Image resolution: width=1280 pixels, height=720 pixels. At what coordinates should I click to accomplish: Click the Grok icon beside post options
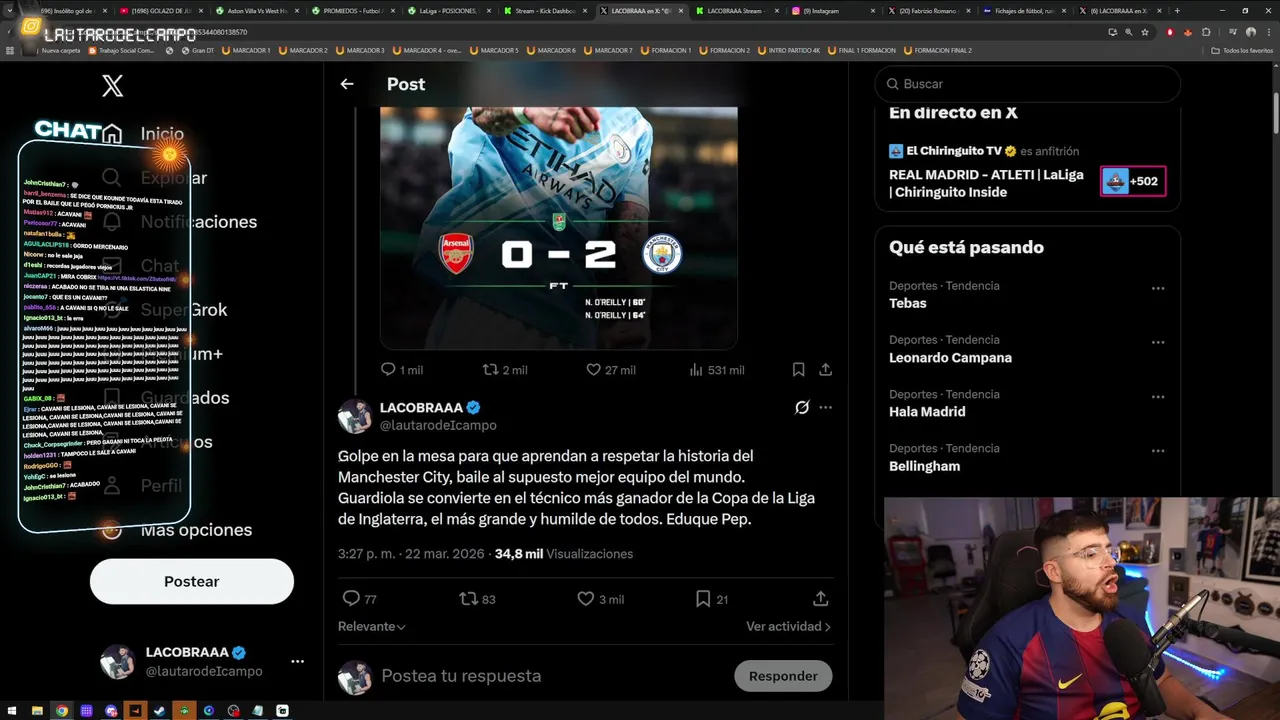(x=802, y=407)
